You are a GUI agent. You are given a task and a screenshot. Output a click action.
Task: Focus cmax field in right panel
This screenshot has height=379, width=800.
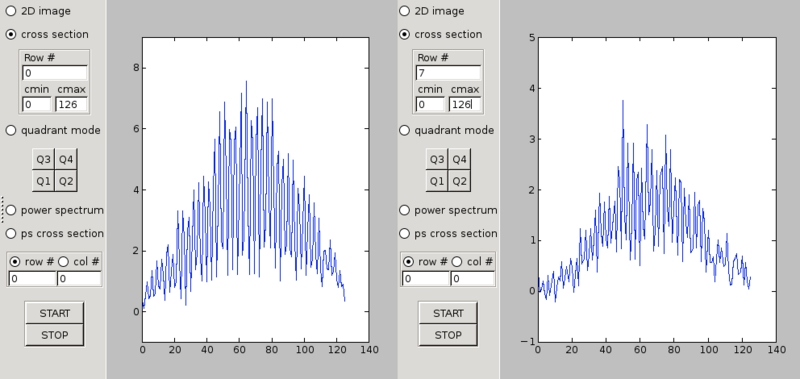coord(464,105)
